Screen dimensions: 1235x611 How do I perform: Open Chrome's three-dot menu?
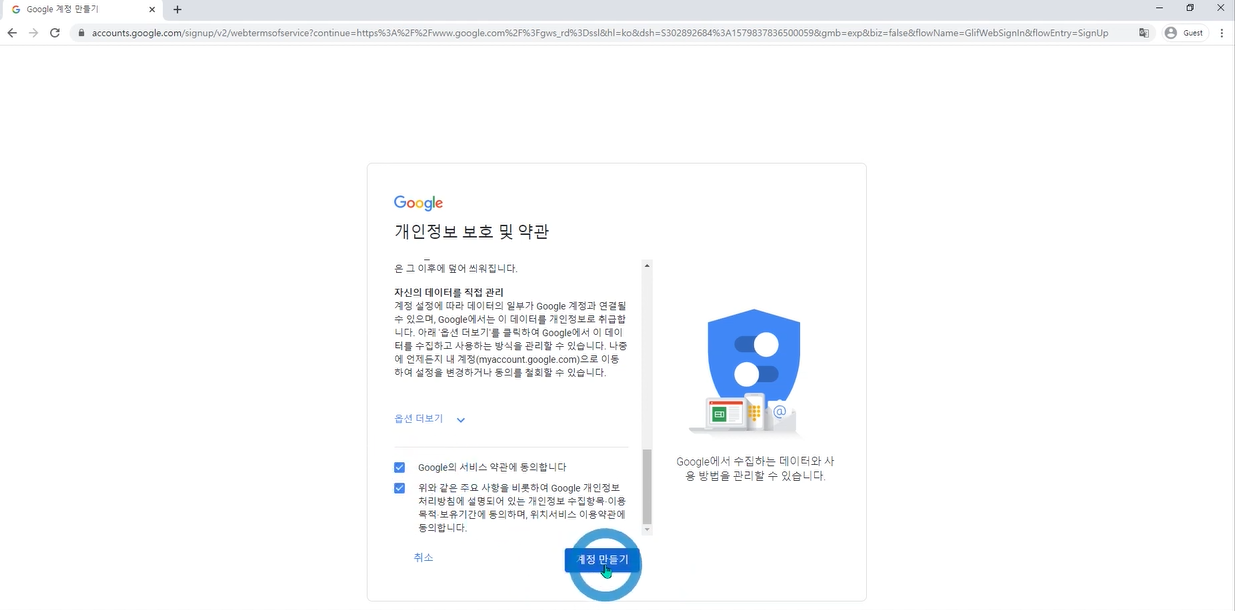[1222, 33]
